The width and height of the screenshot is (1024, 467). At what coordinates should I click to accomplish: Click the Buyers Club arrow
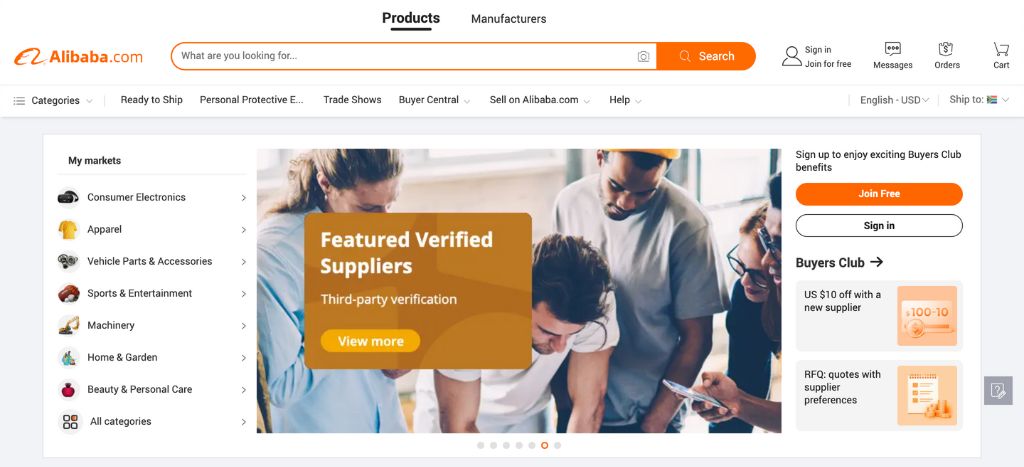[x=876, y=262]
